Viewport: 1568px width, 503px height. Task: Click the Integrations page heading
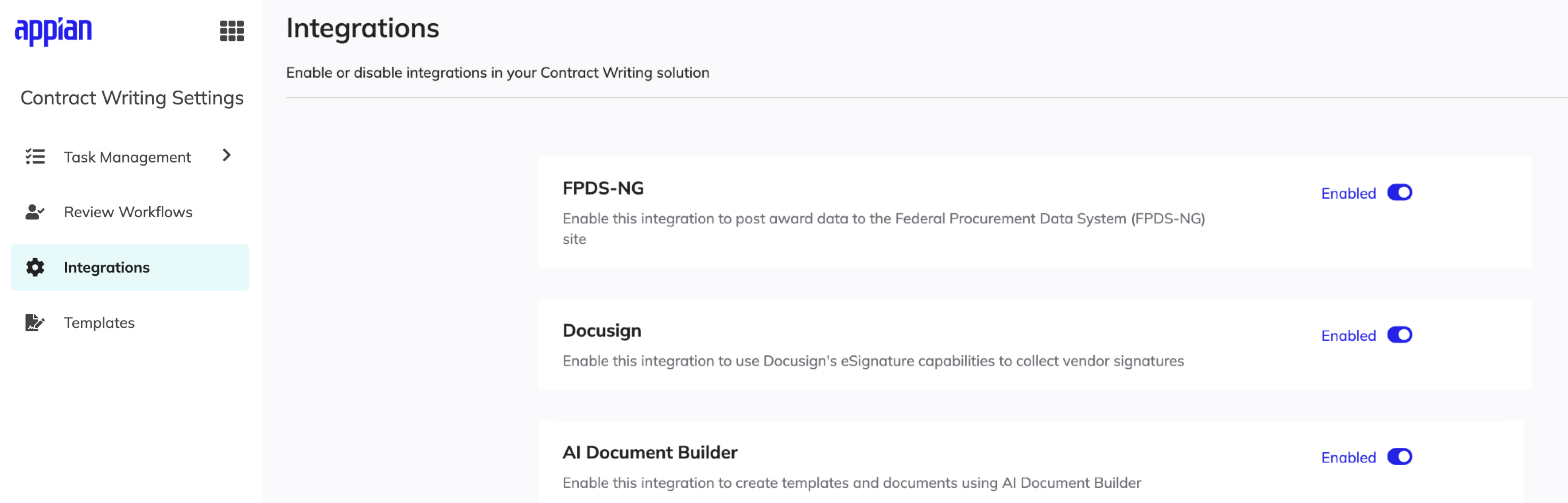point(362,28)
